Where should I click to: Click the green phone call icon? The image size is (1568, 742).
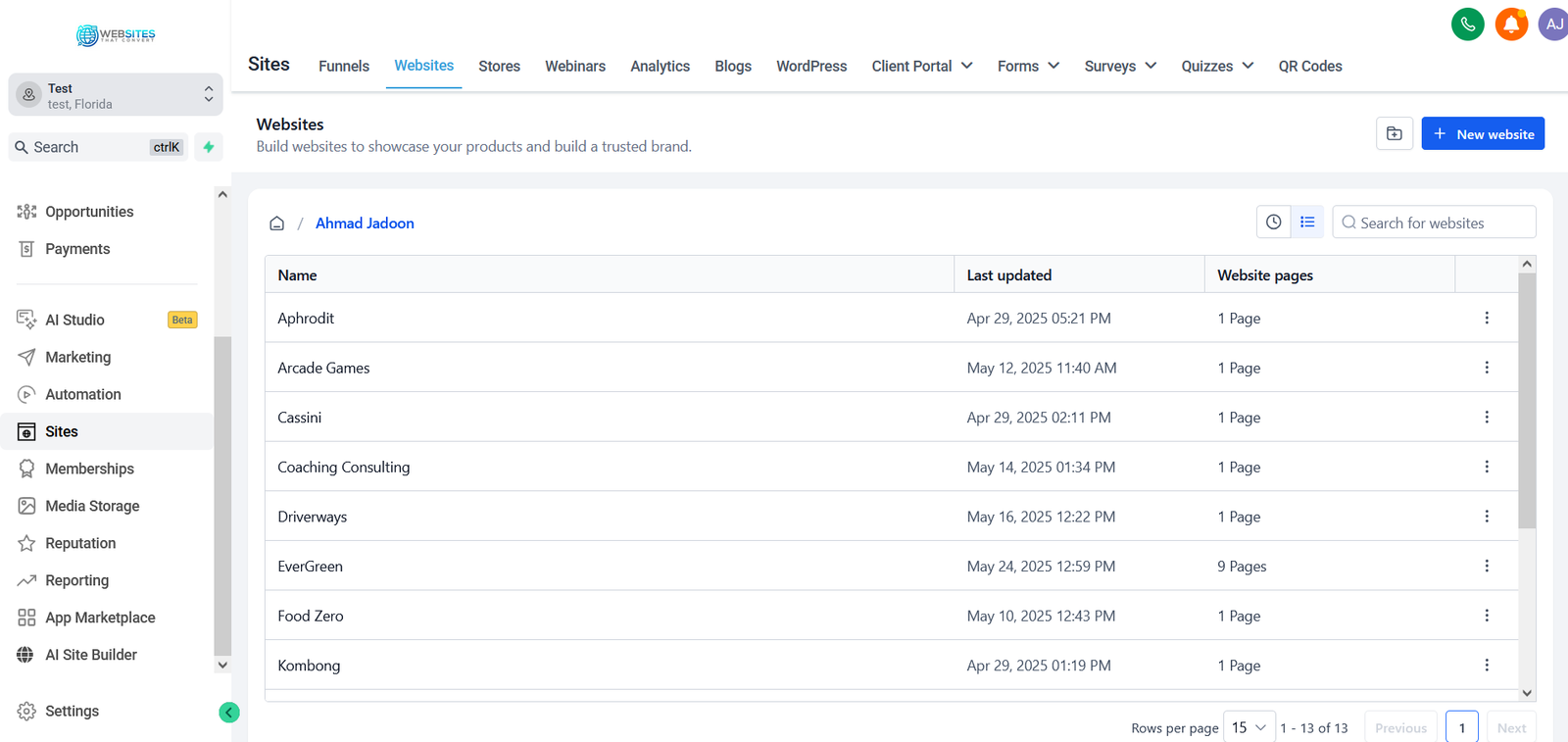1467,24
